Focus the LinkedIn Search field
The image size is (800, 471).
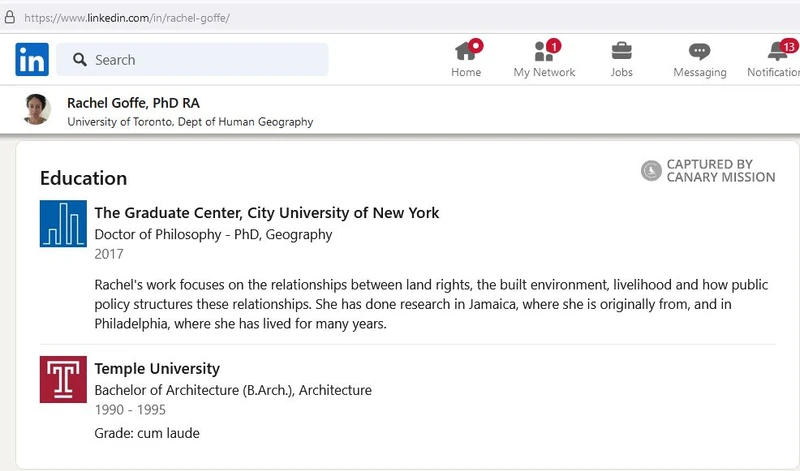(x=192, y=60)
